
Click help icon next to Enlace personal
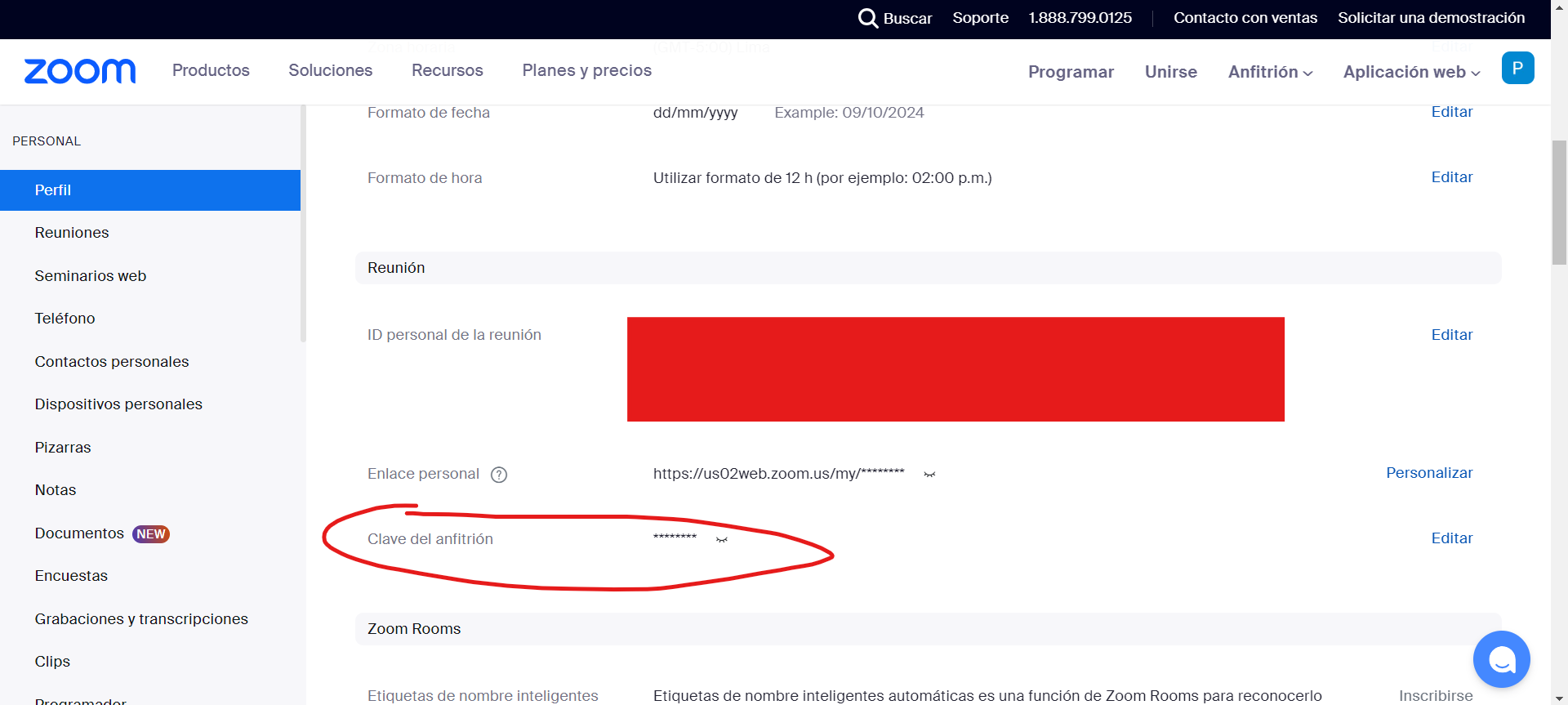click(499, 475)
